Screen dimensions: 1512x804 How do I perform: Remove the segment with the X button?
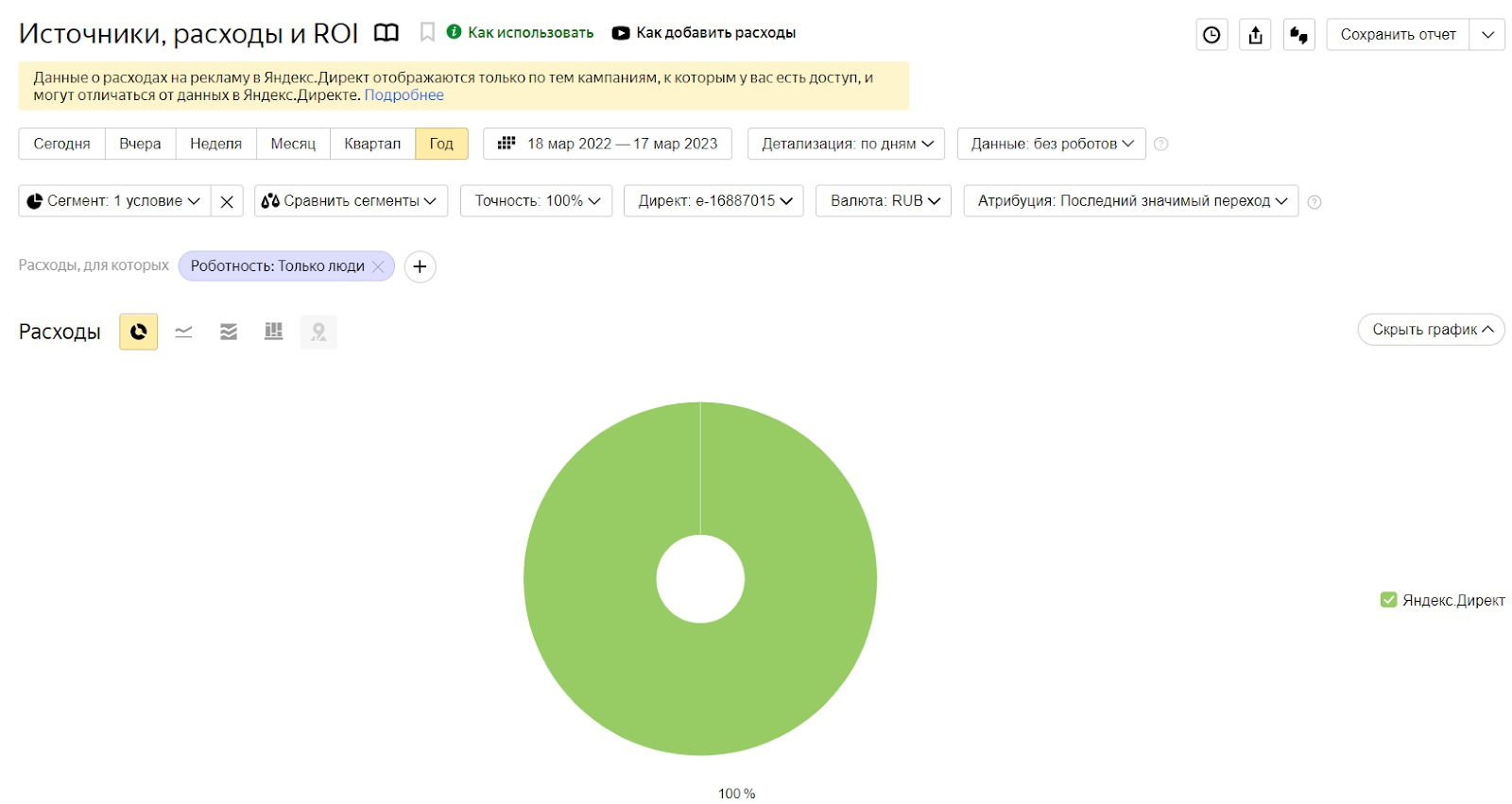227,201
